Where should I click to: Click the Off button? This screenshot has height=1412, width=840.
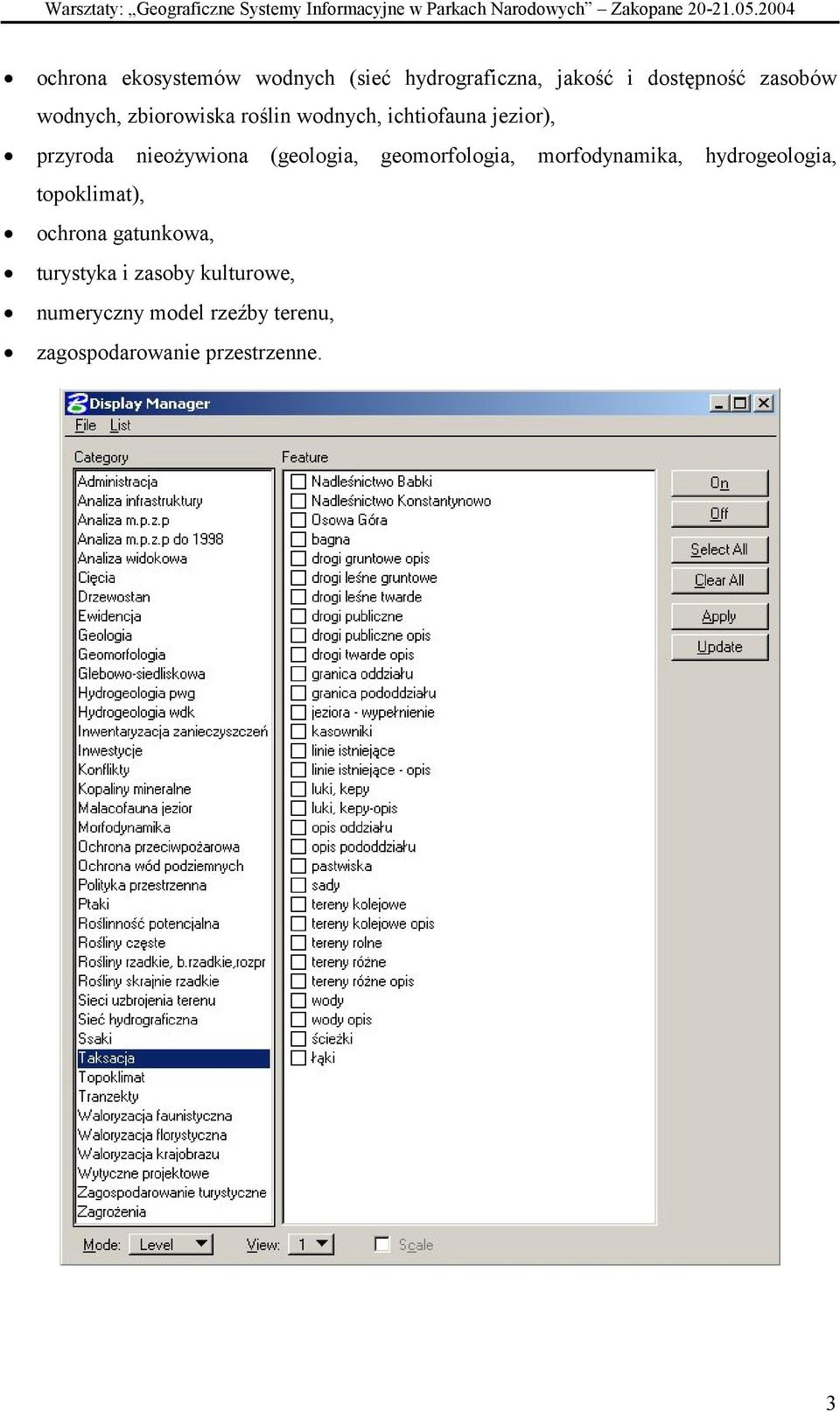point(719,514)
